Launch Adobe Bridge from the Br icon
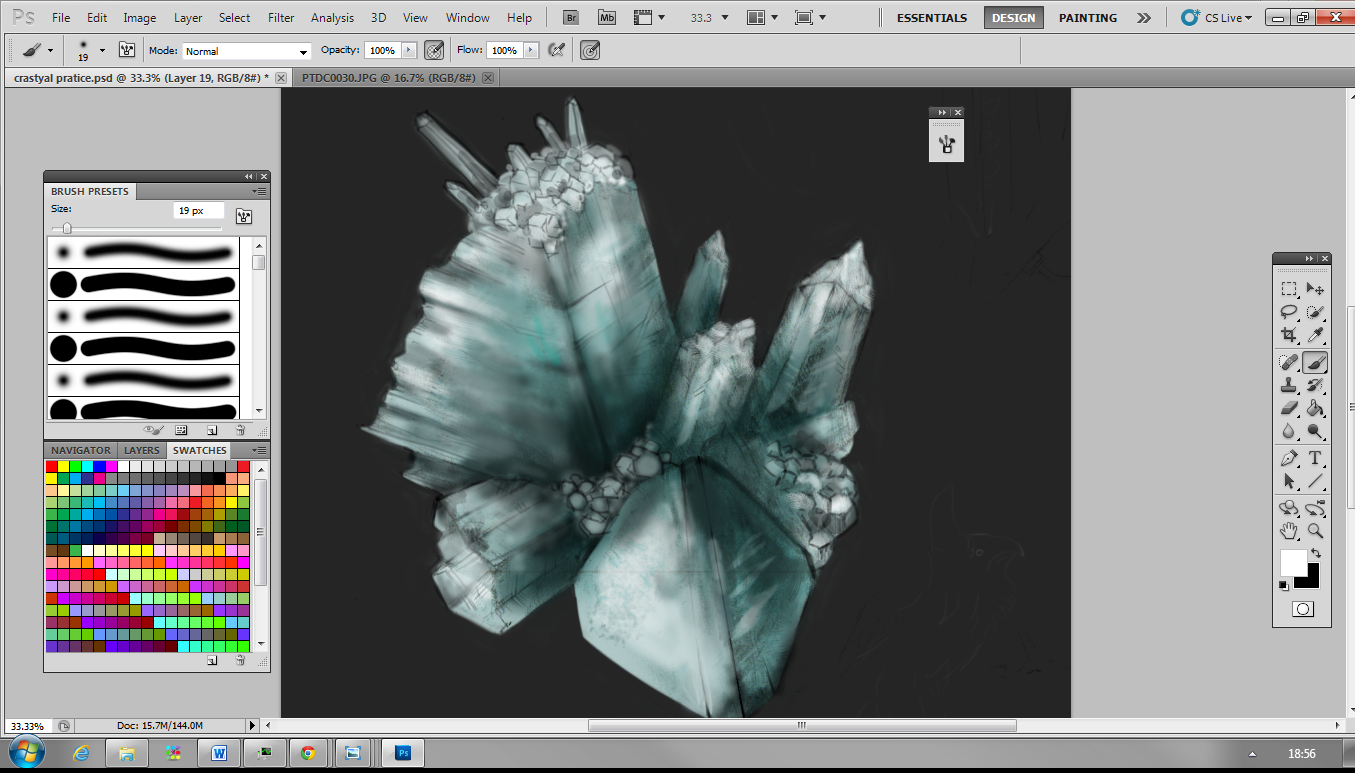This screenshot has height=773, width=1355. [571, 17]
